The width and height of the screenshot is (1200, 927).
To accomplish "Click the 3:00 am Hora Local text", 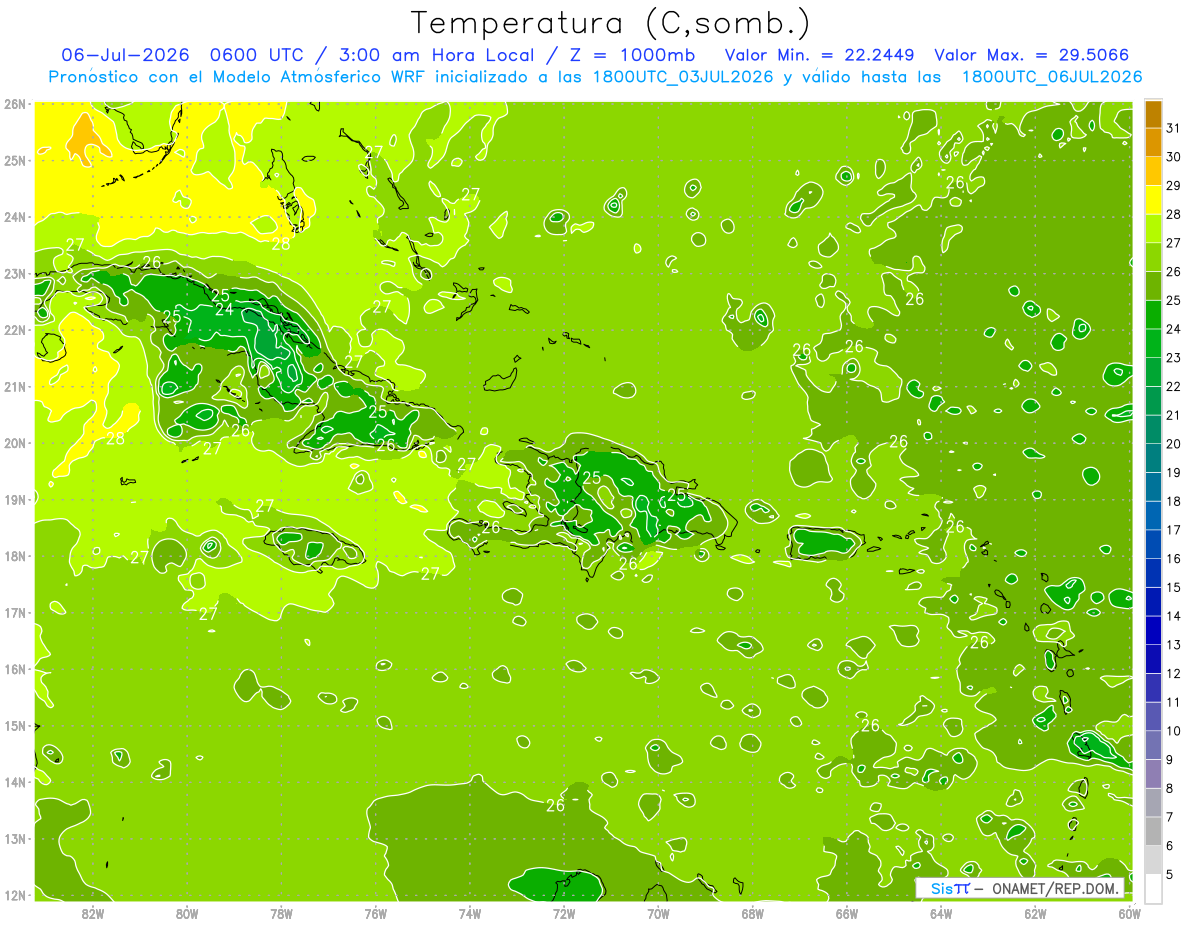I will pos(440,55).
